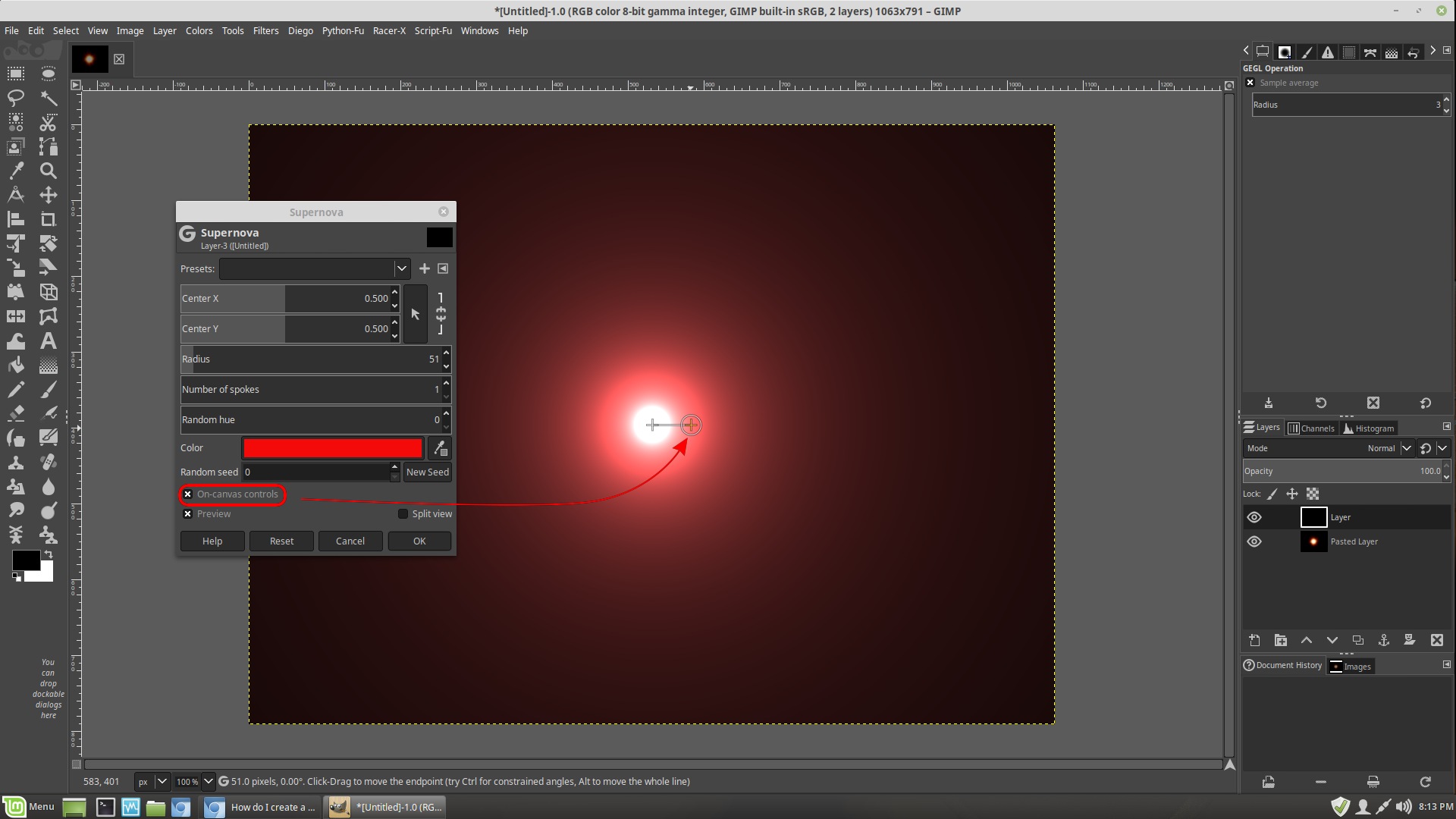Select the Pencil tool

15,390
